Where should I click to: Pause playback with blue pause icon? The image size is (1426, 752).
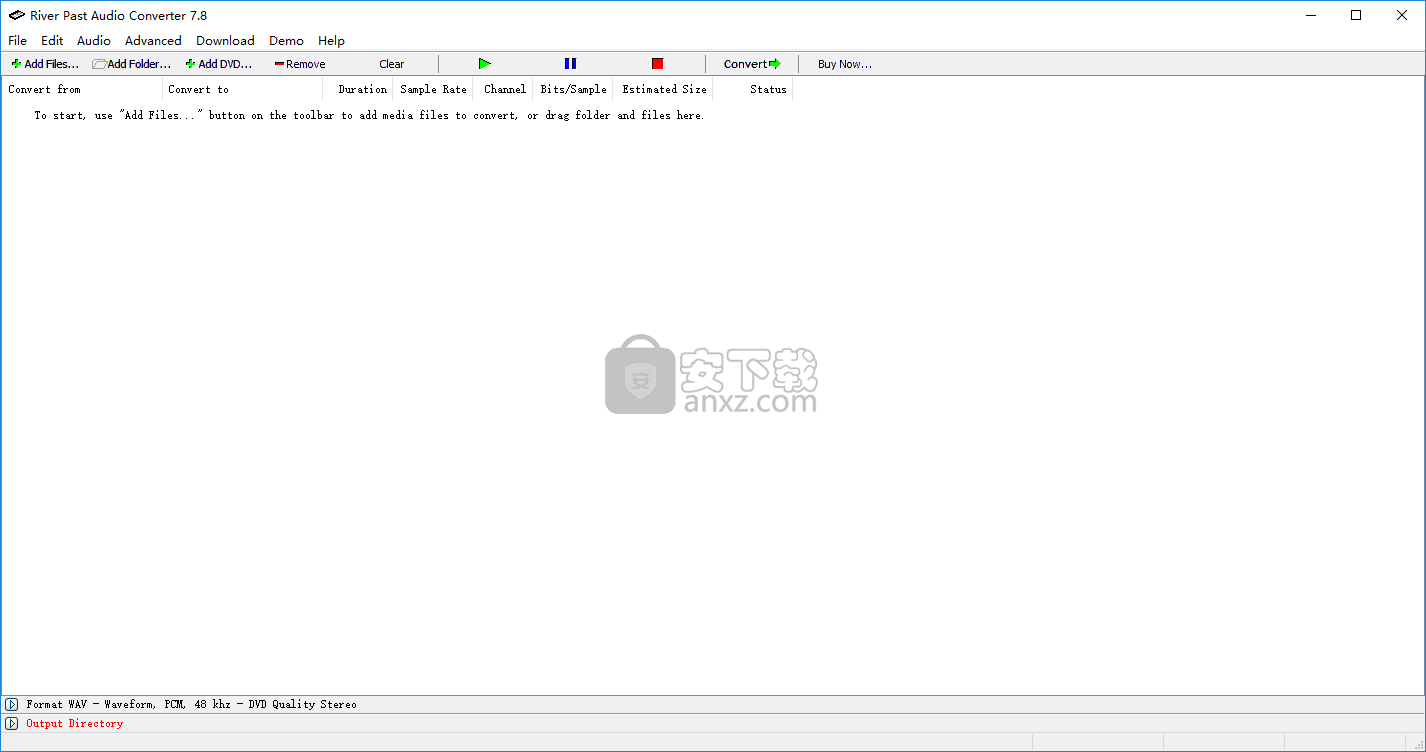point(570,64)
